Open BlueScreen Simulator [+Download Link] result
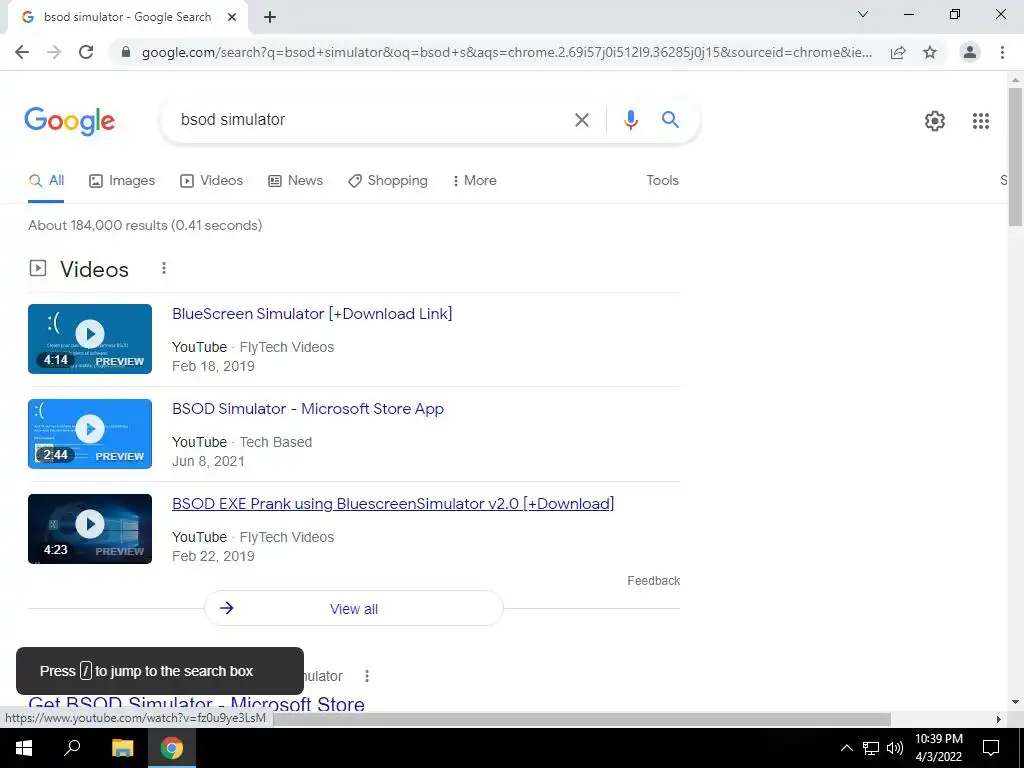This screenshot has width=1024, height=768. click(312, 313)
